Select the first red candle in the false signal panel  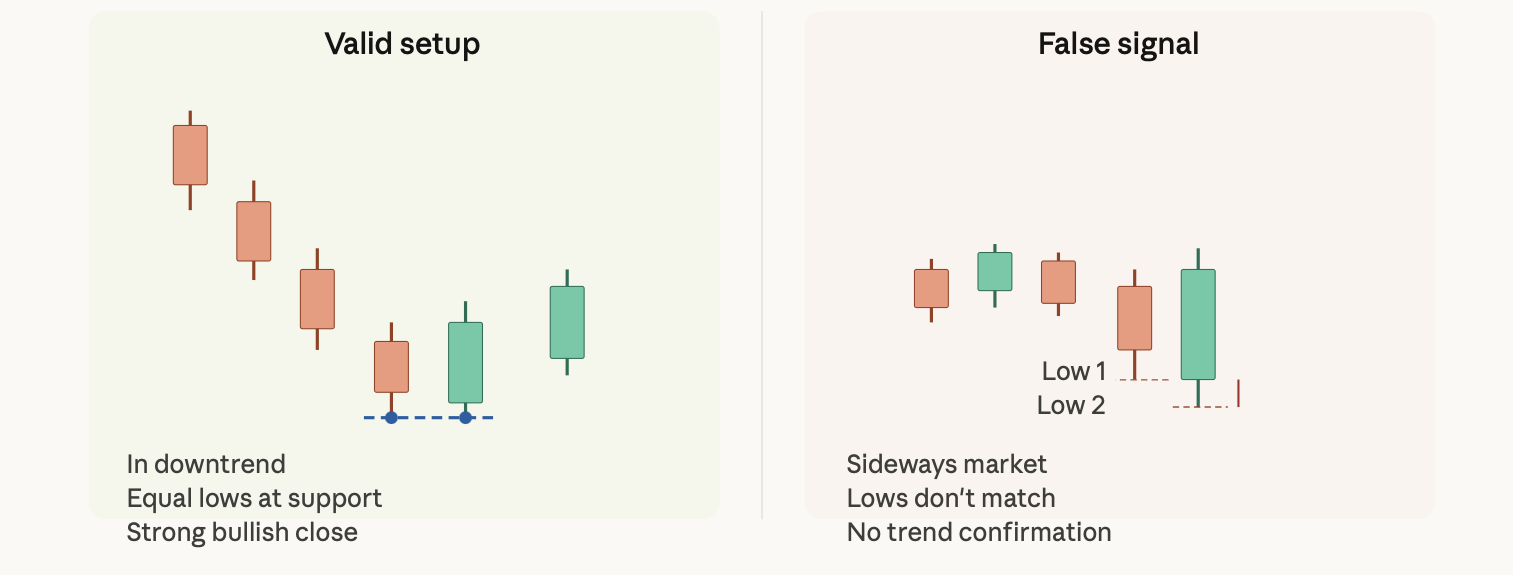[931, 288]
